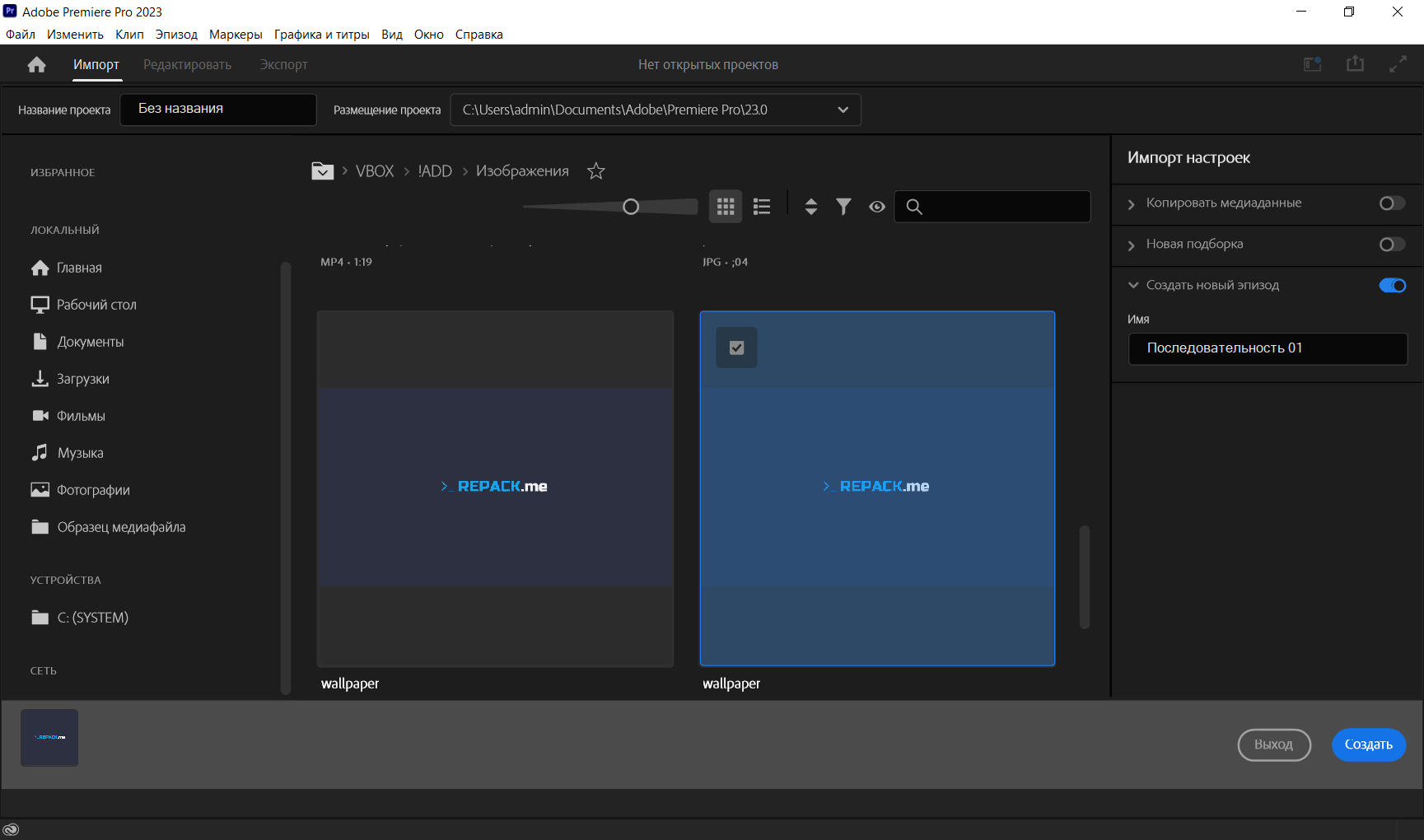
Task: Click the selected clip in bottom tray
Action: pos(49,738)
